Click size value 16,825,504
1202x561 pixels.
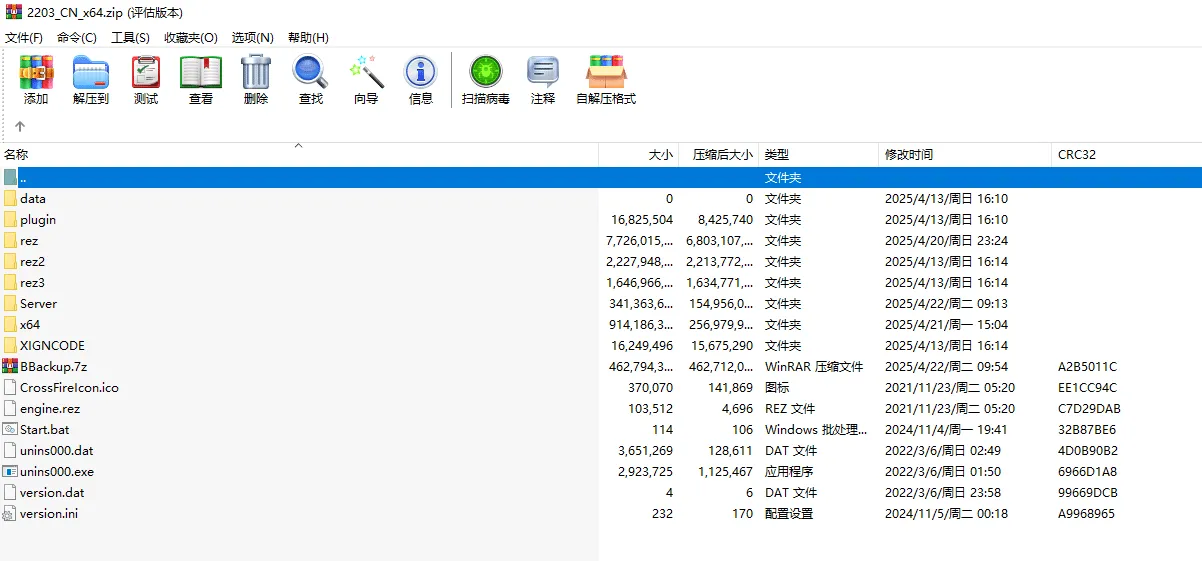pyautogui.click(x=642, y=219)
